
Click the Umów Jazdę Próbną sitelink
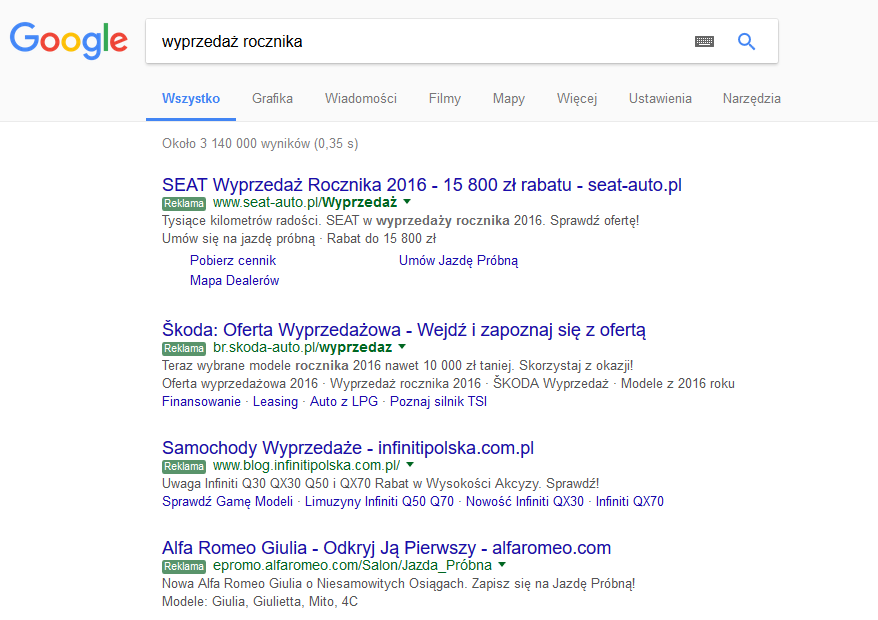(459, 260)
